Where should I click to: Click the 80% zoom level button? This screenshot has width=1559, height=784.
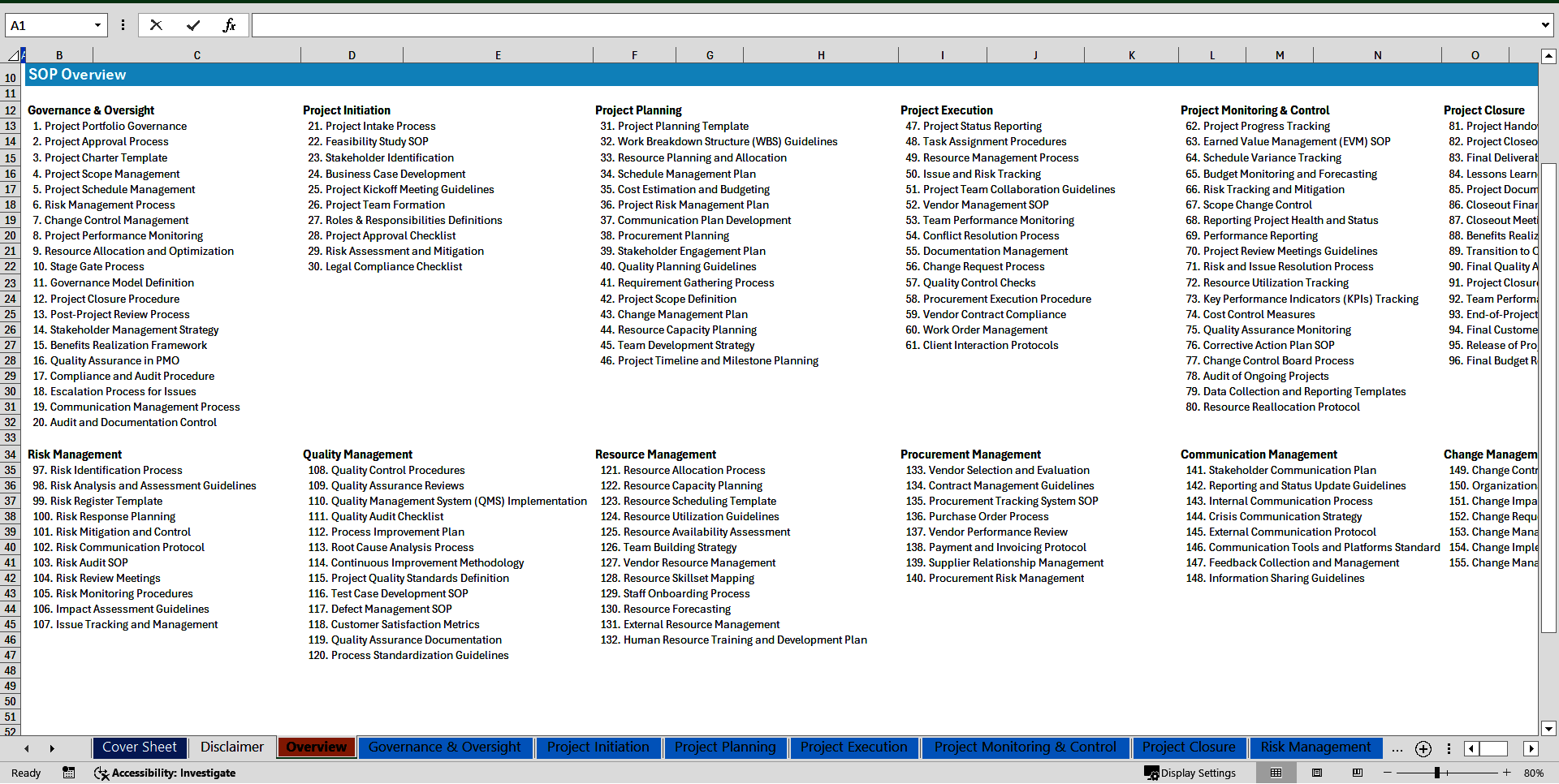1533,773
